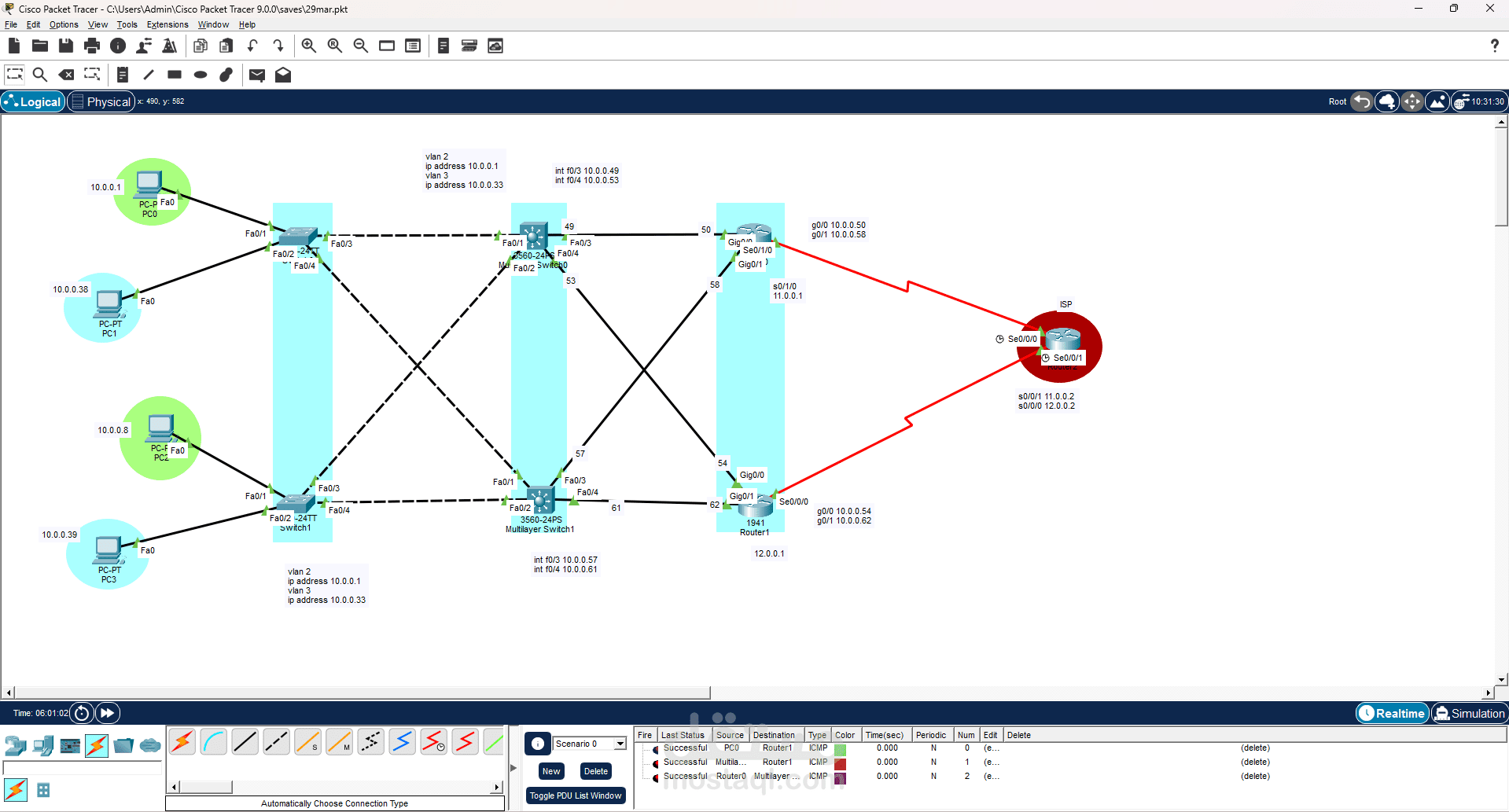Pick the Inspect magnifier tool
This screenshot has width=1509, height=812.
click(x=40, y=75)
